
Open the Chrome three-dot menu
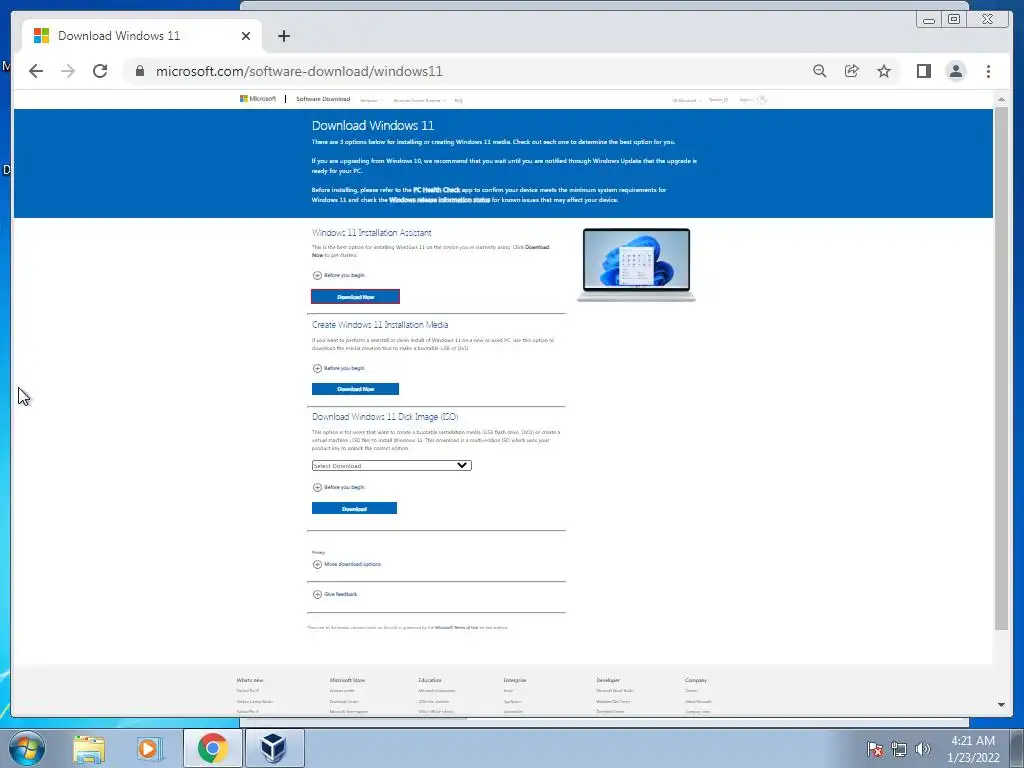988,71
